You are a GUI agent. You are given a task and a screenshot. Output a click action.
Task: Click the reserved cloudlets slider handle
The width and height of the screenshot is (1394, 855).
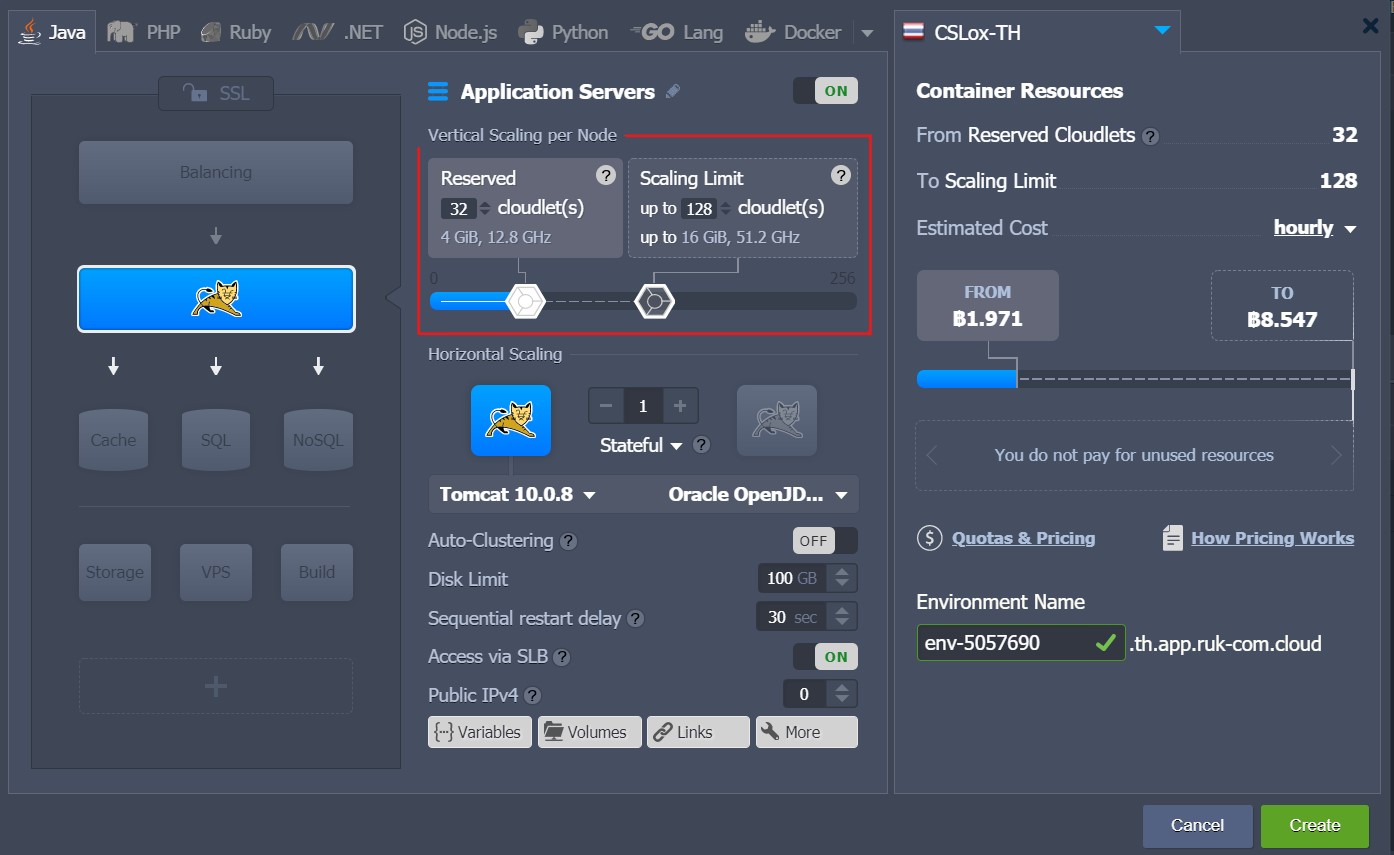pyautogui.click(x=524, y=300)
